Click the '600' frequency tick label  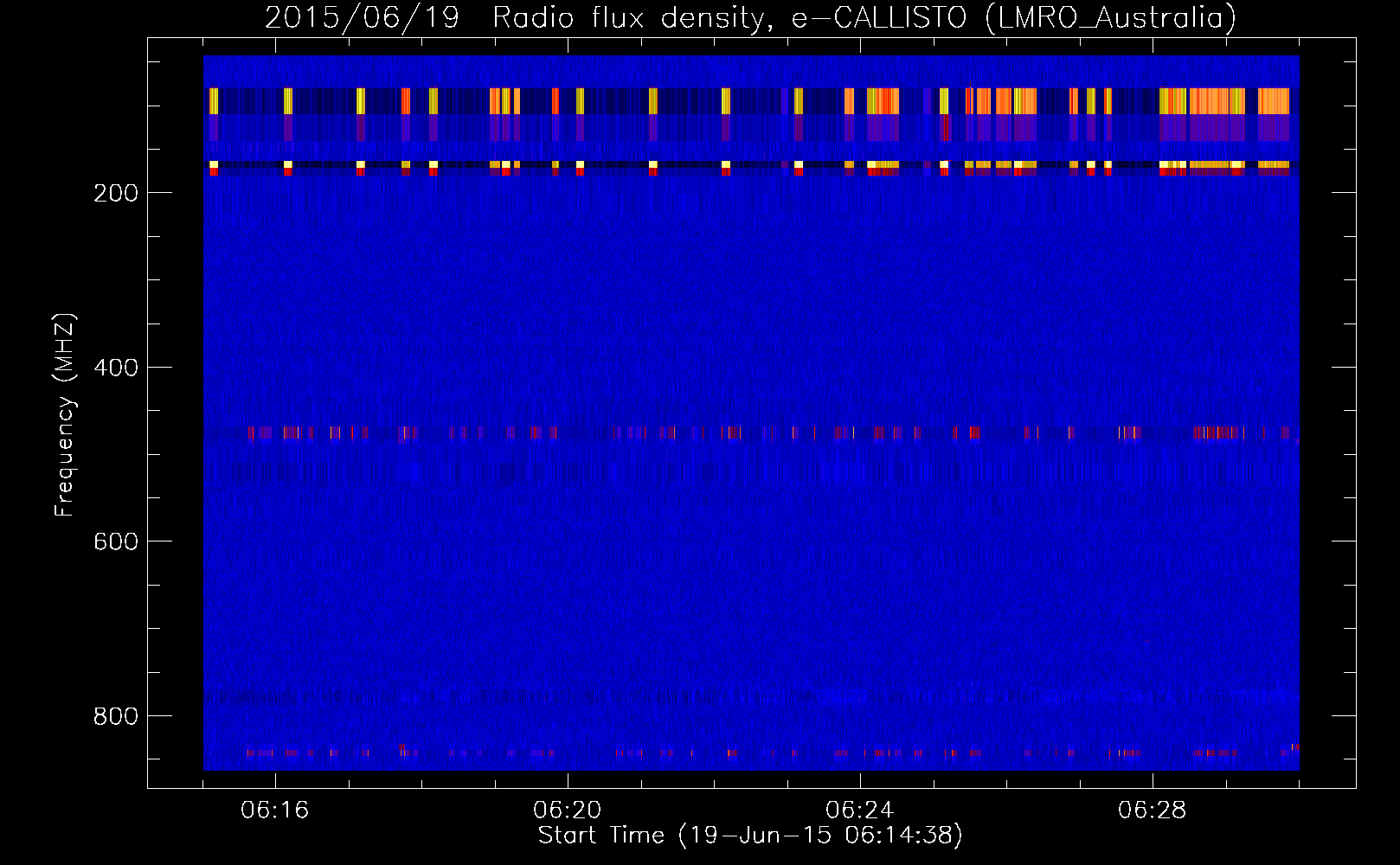[116, 541]
